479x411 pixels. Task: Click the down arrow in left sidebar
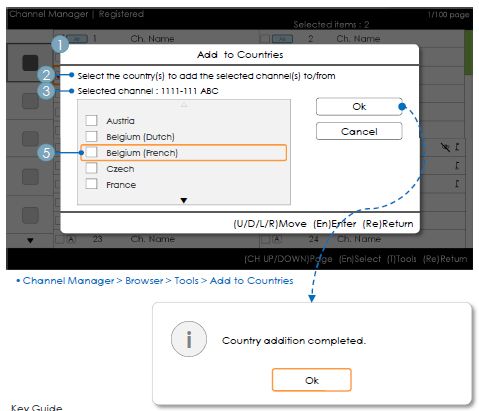30,240
